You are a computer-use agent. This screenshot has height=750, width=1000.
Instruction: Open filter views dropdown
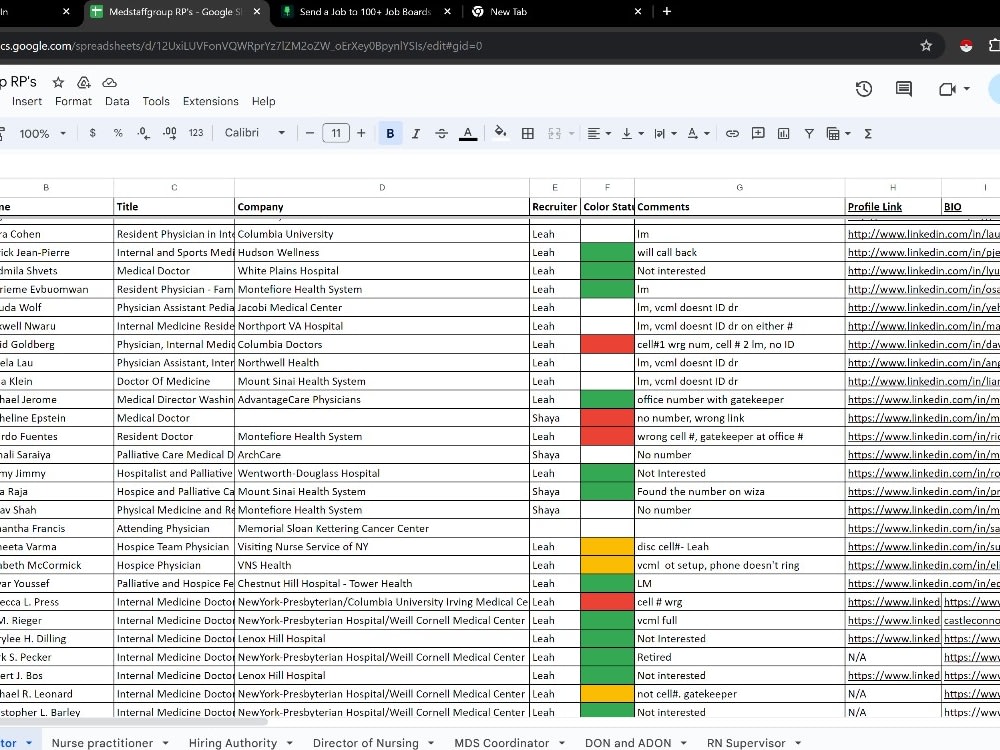[838, 133]
